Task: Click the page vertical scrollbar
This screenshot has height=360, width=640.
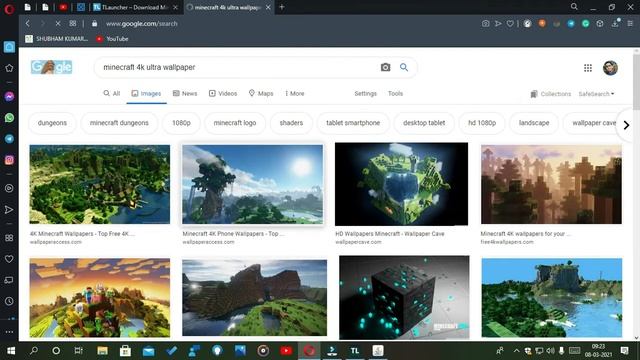Action: (x=636, y=82)
